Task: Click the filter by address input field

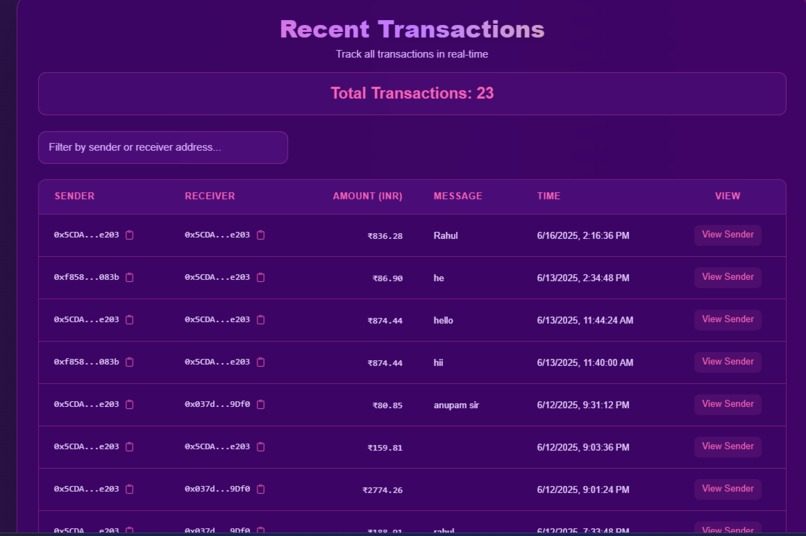Action: tap(163, 147)
